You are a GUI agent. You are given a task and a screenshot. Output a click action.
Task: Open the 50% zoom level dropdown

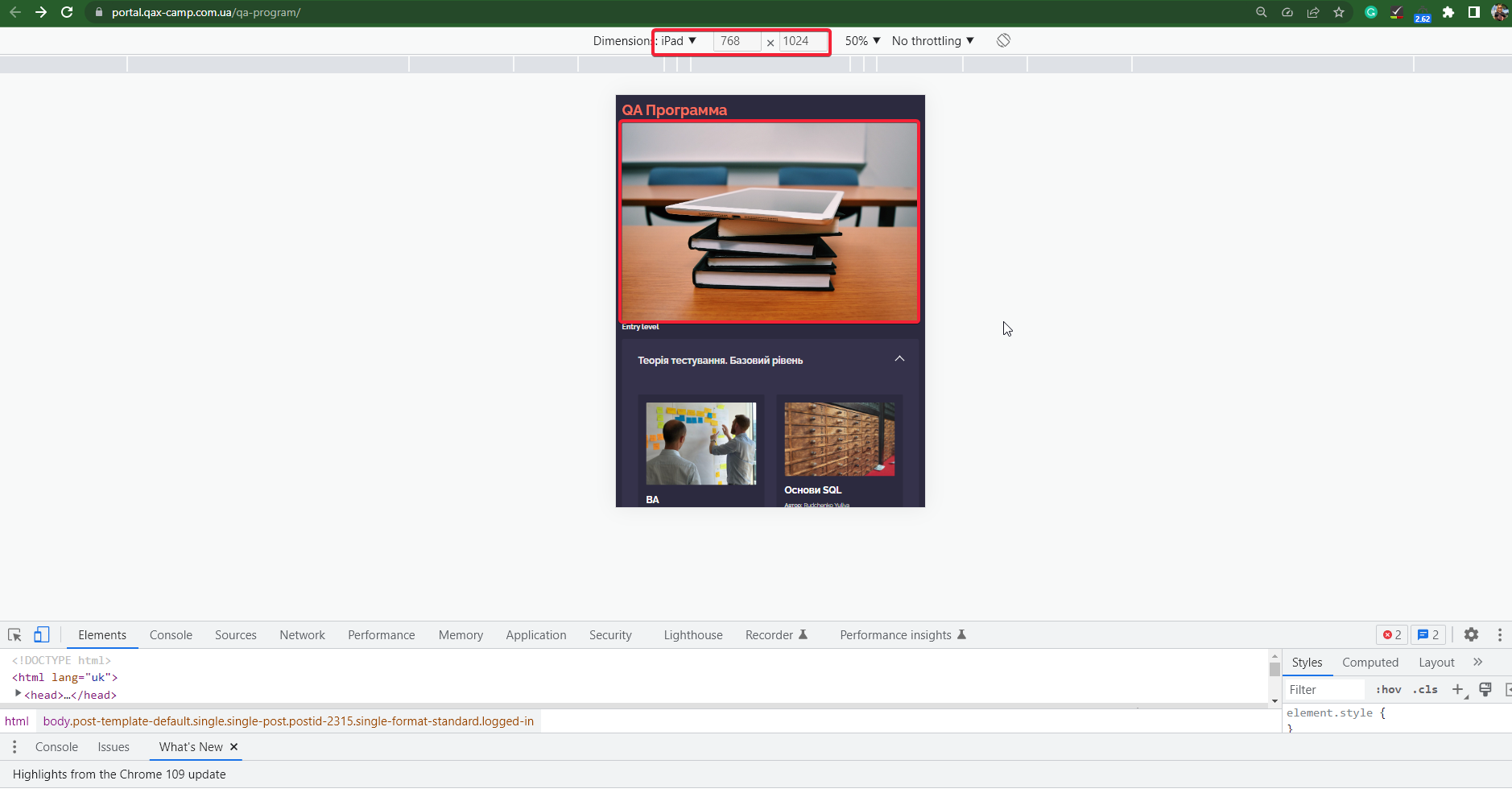[x=861, y=40]
